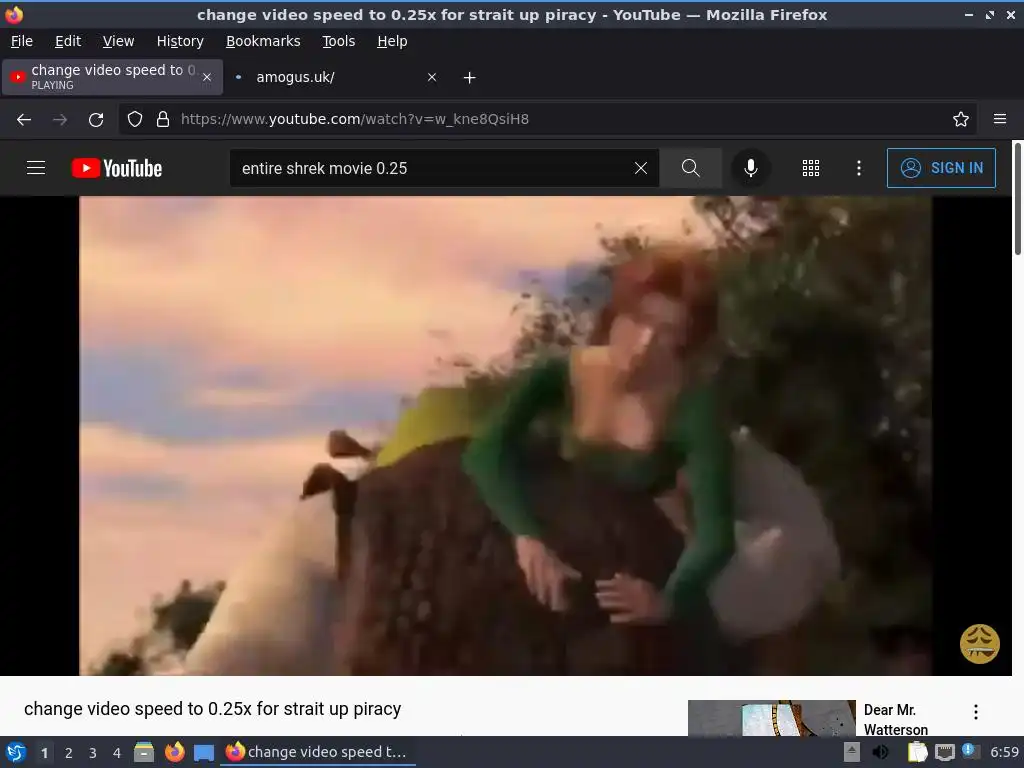Open the Dear Mr. Watterson video thumbnail
The width and height of the screenshot is (1024, 768).
tap(772, 718)
